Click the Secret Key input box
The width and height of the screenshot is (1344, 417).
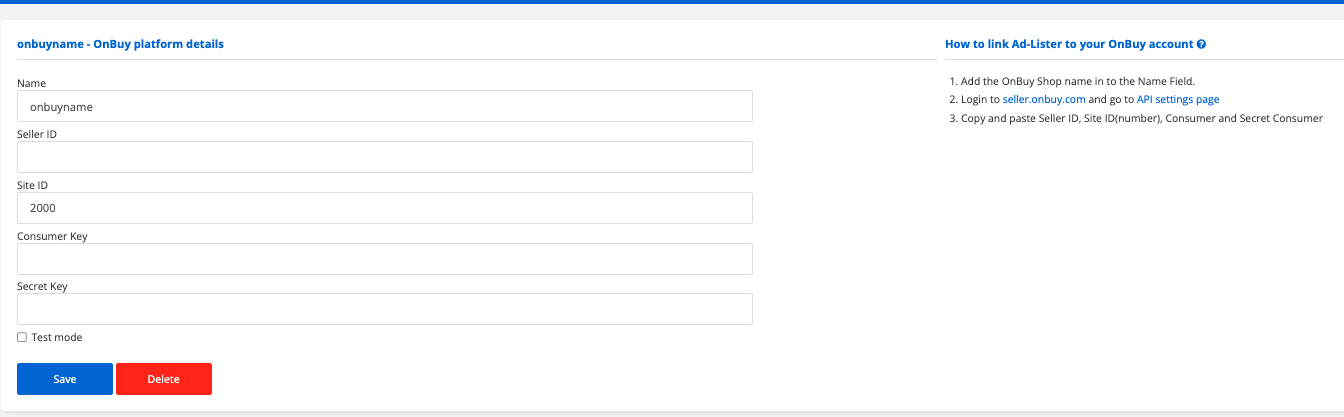click(x=385, y=309)
